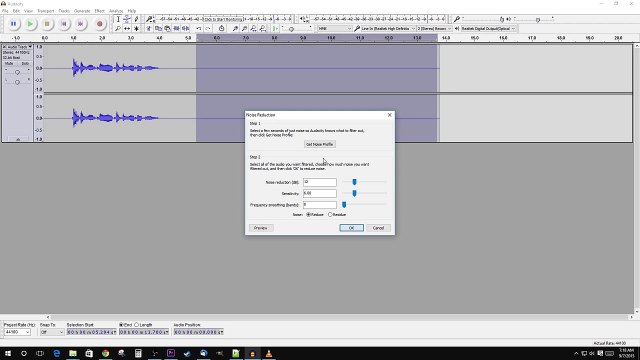Click Skip to End button
640x360 pixels.
pos(80,24)
